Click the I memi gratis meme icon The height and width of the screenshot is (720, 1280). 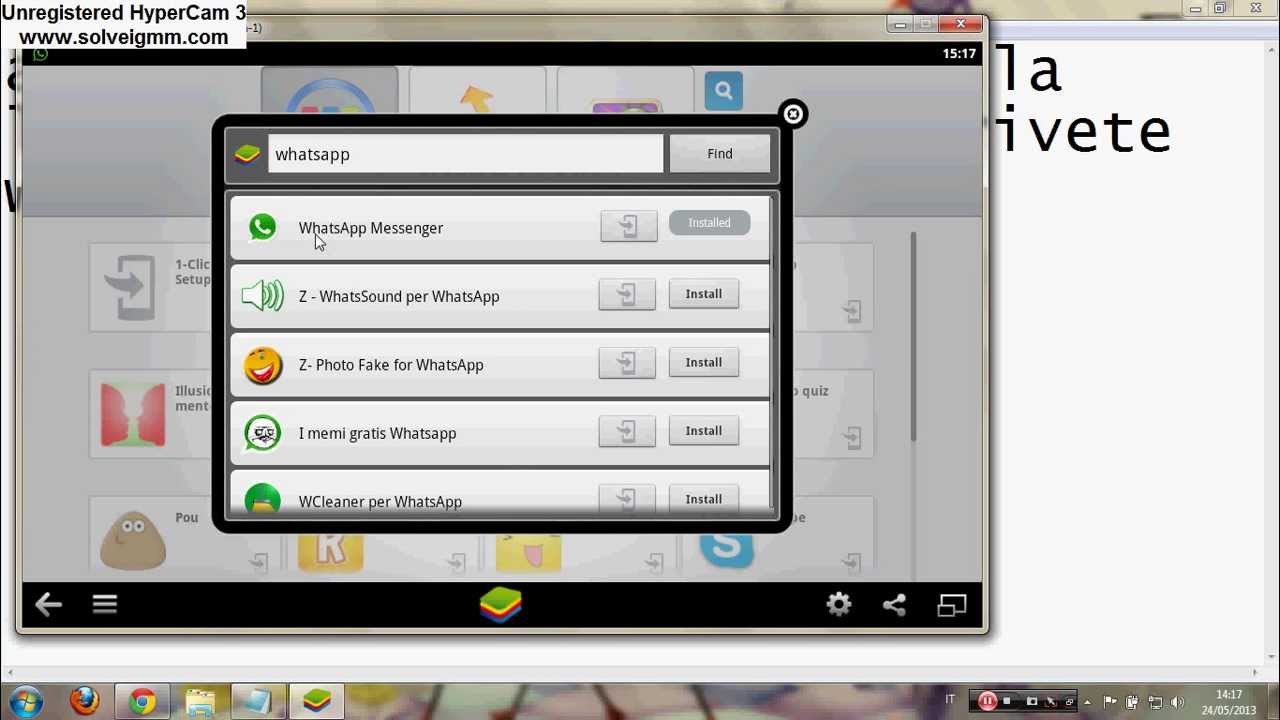pos(263,433)
